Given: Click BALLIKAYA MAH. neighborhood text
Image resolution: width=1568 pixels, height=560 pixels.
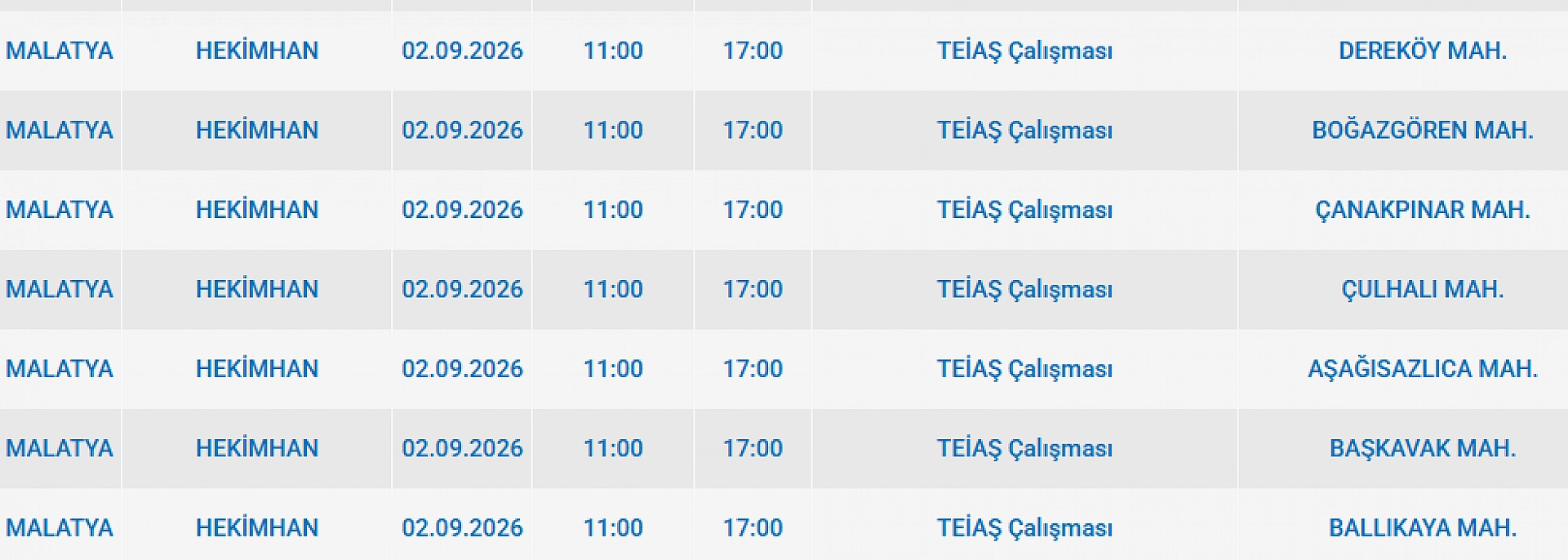Looking at the screenshot, I should click(1423, 528).
